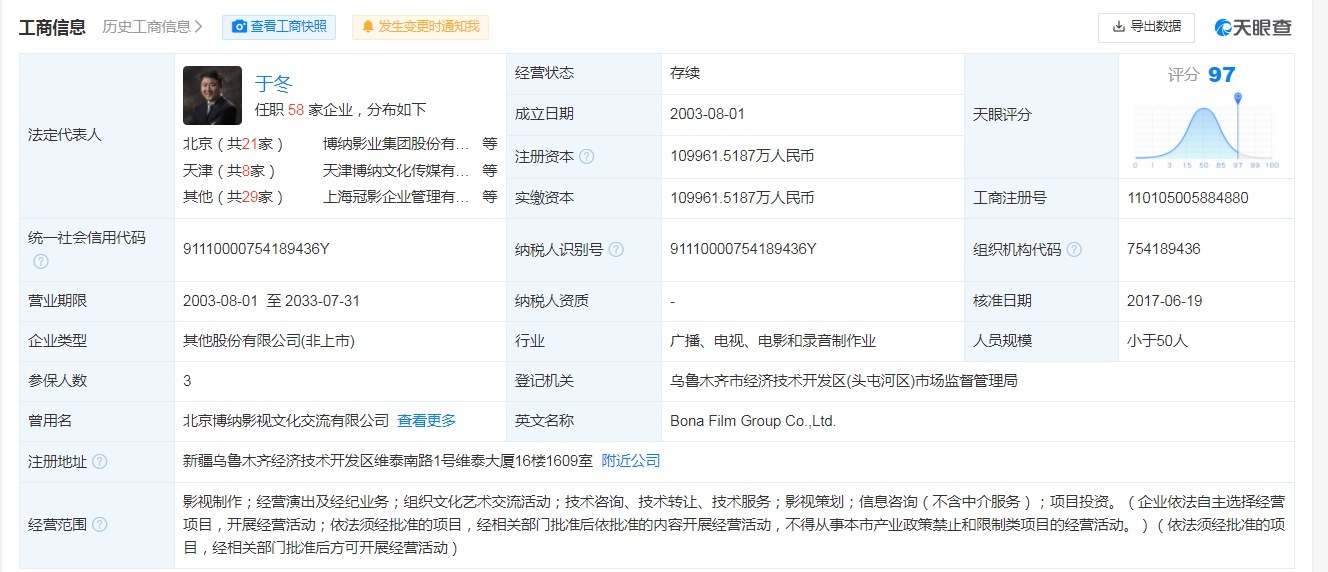Click 导出数据 export button

tap(1146, 27)
